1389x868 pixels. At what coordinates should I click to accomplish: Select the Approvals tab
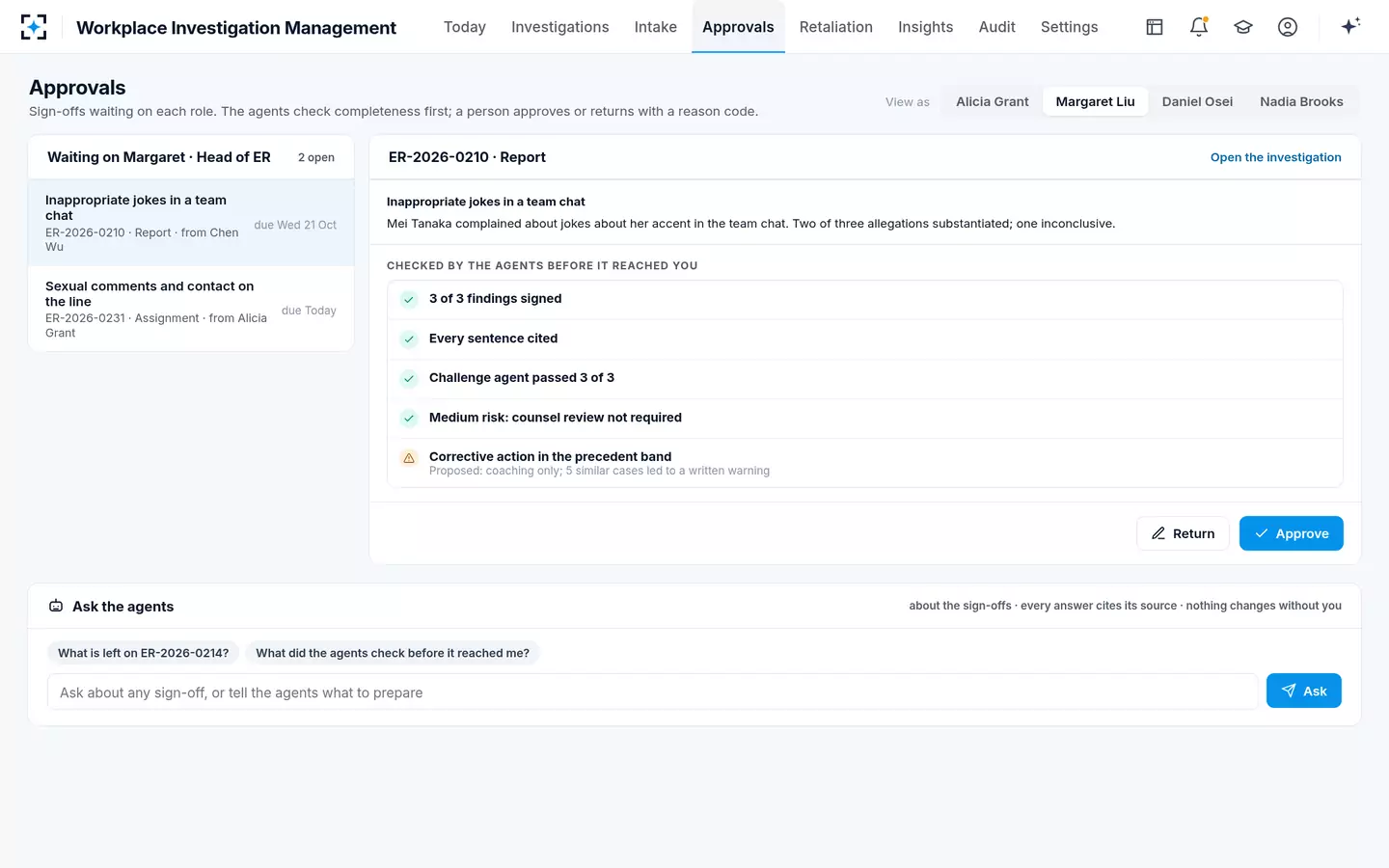[738, 27]
